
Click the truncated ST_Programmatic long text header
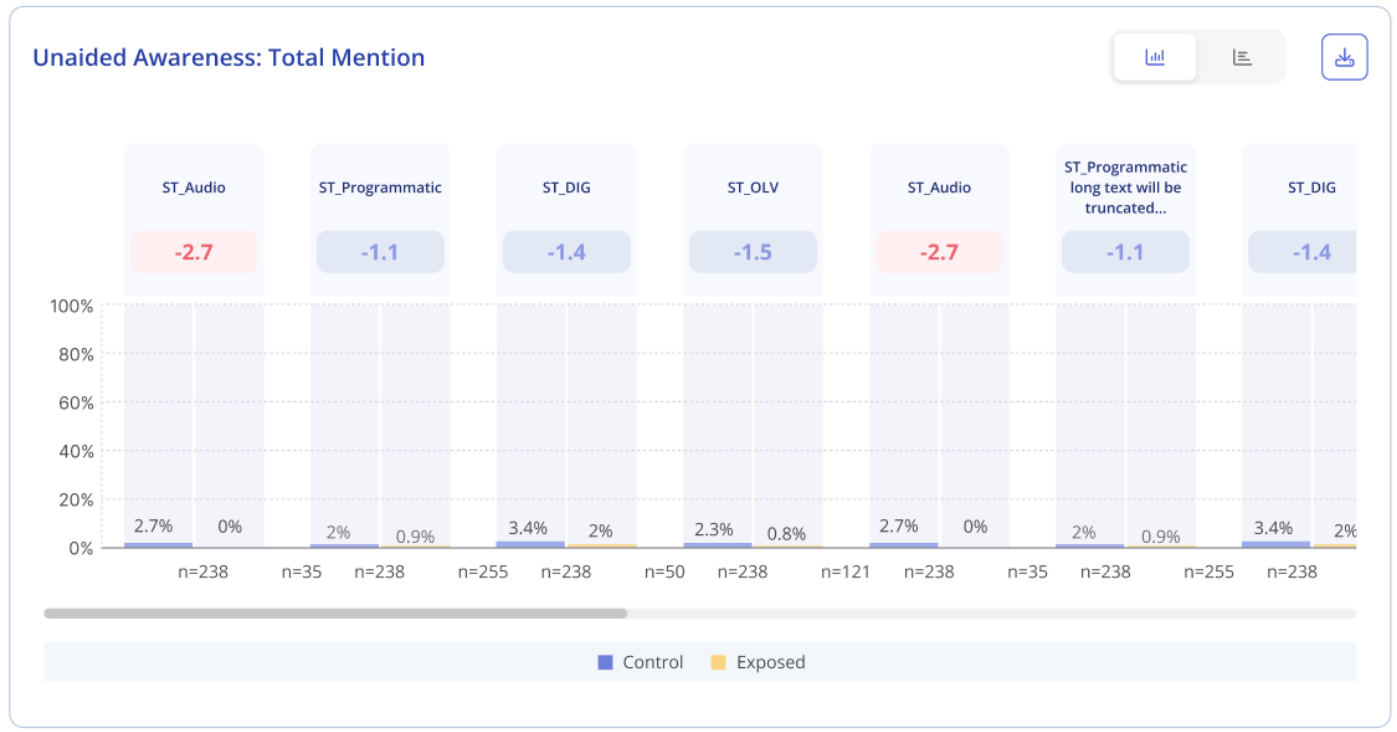pyautogui.click(x=1125, y=188)
